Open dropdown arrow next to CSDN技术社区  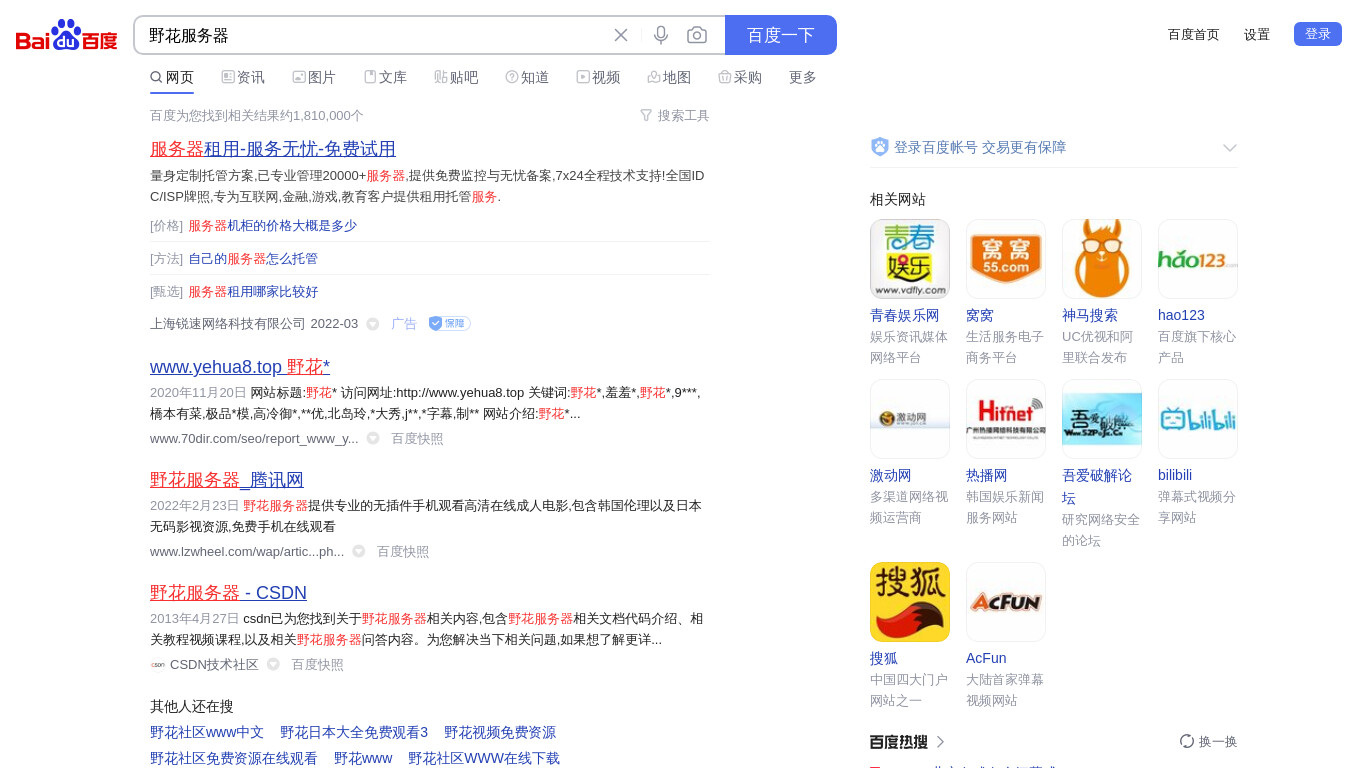[x=273, y=664]
